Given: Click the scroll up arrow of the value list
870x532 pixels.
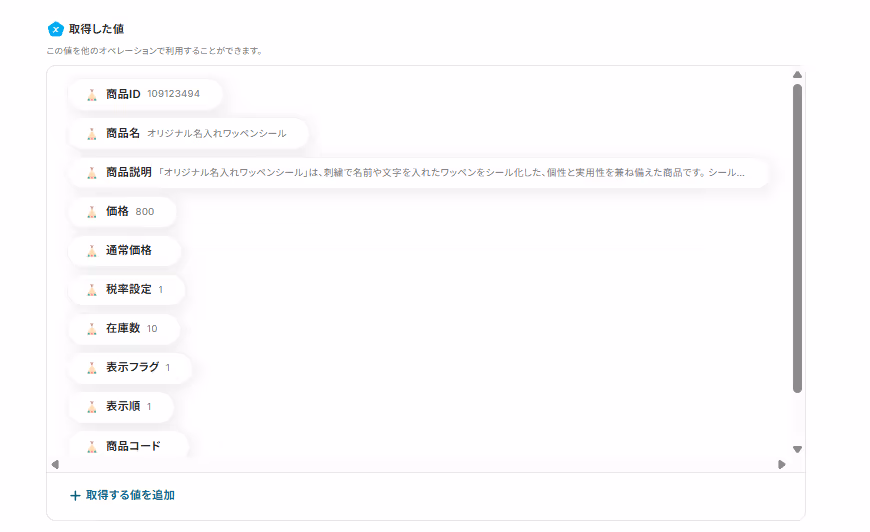Looking at the screenshot, I should pos(797,74).
